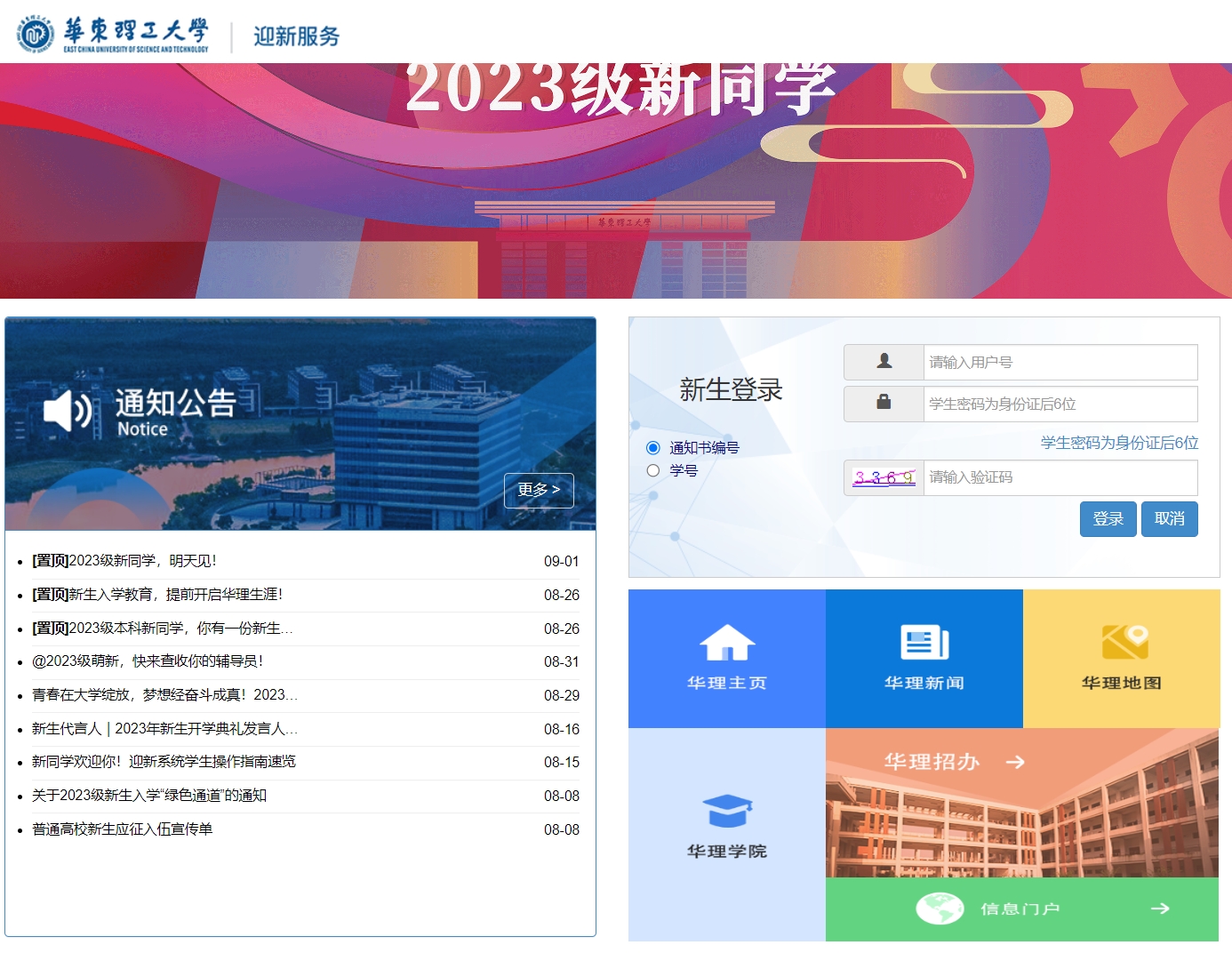The height and width of the screenshot is (953, 1232).
Task: Click the user silhouette icon beside username field
Action: pos(884,361)
